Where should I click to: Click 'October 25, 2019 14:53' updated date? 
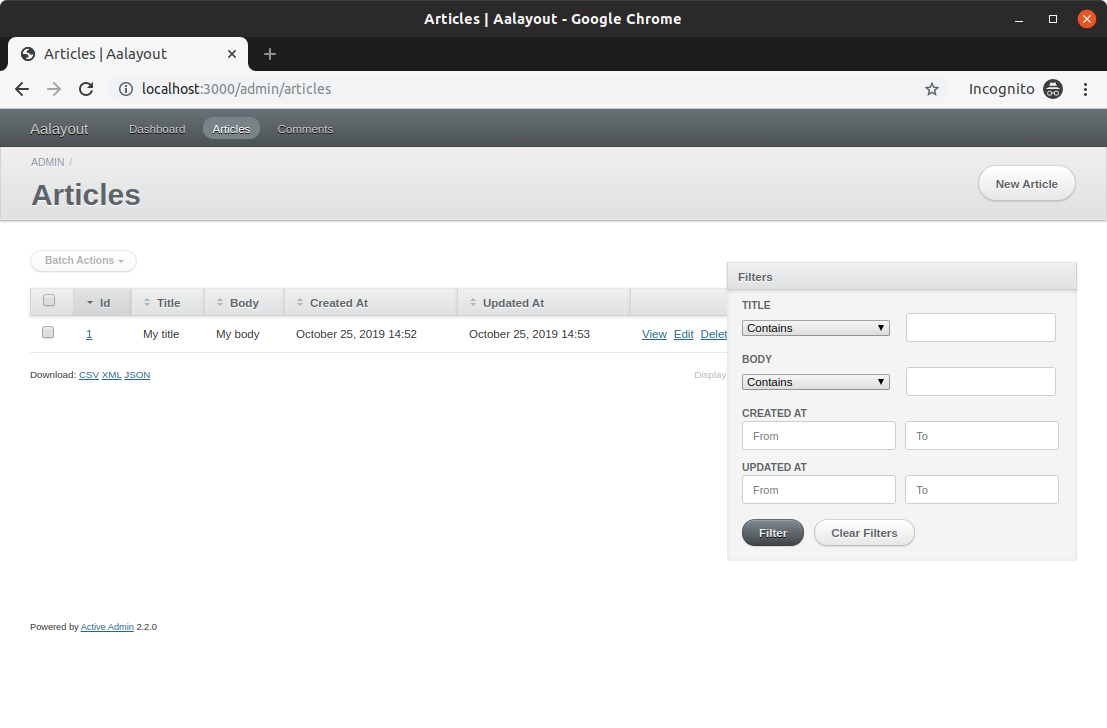[x=529, y=334]
